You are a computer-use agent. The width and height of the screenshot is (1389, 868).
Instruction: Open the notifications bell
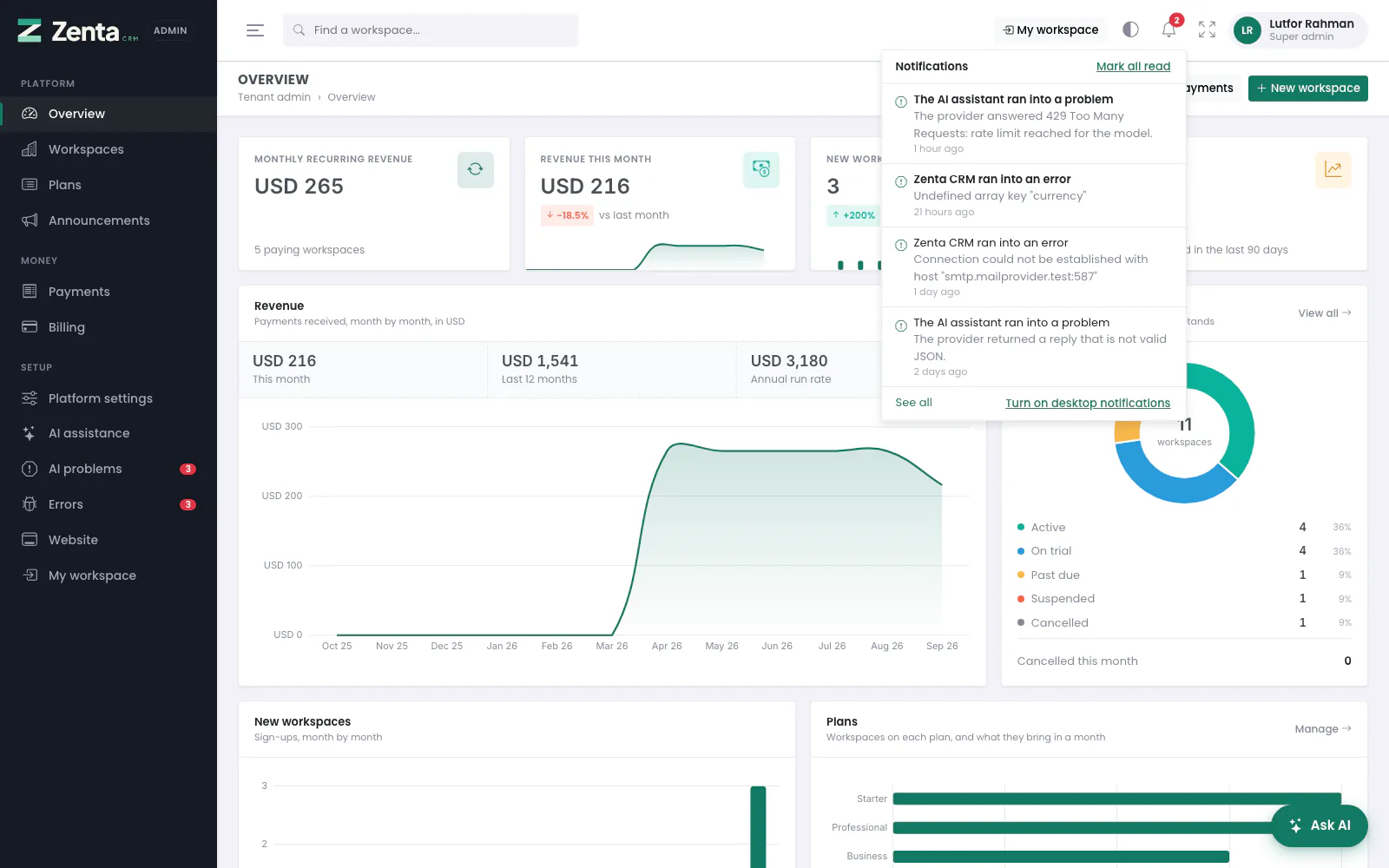[1168, 30]
